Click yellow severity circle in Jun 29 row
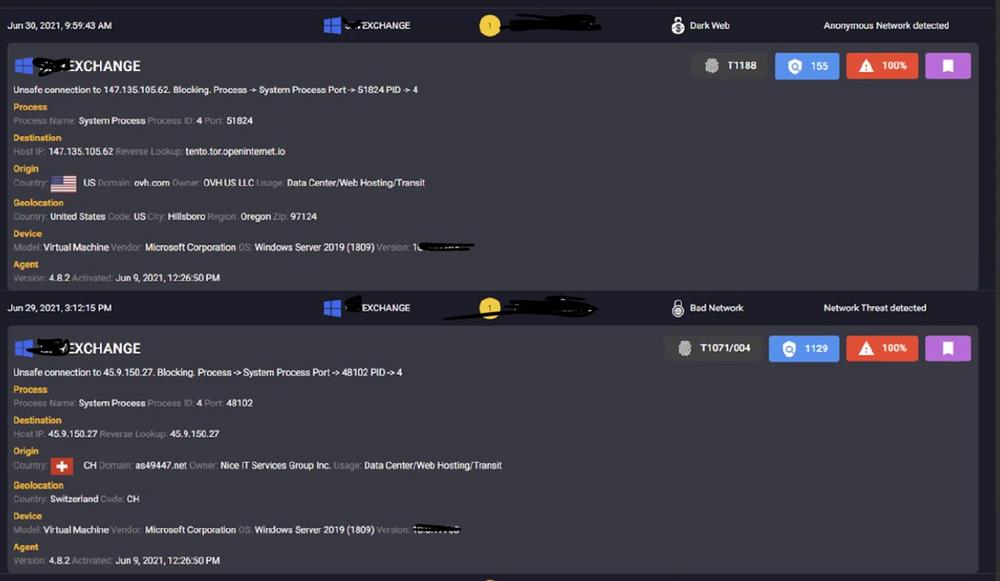The image size is (1000, 581). (x=490, y=308)
